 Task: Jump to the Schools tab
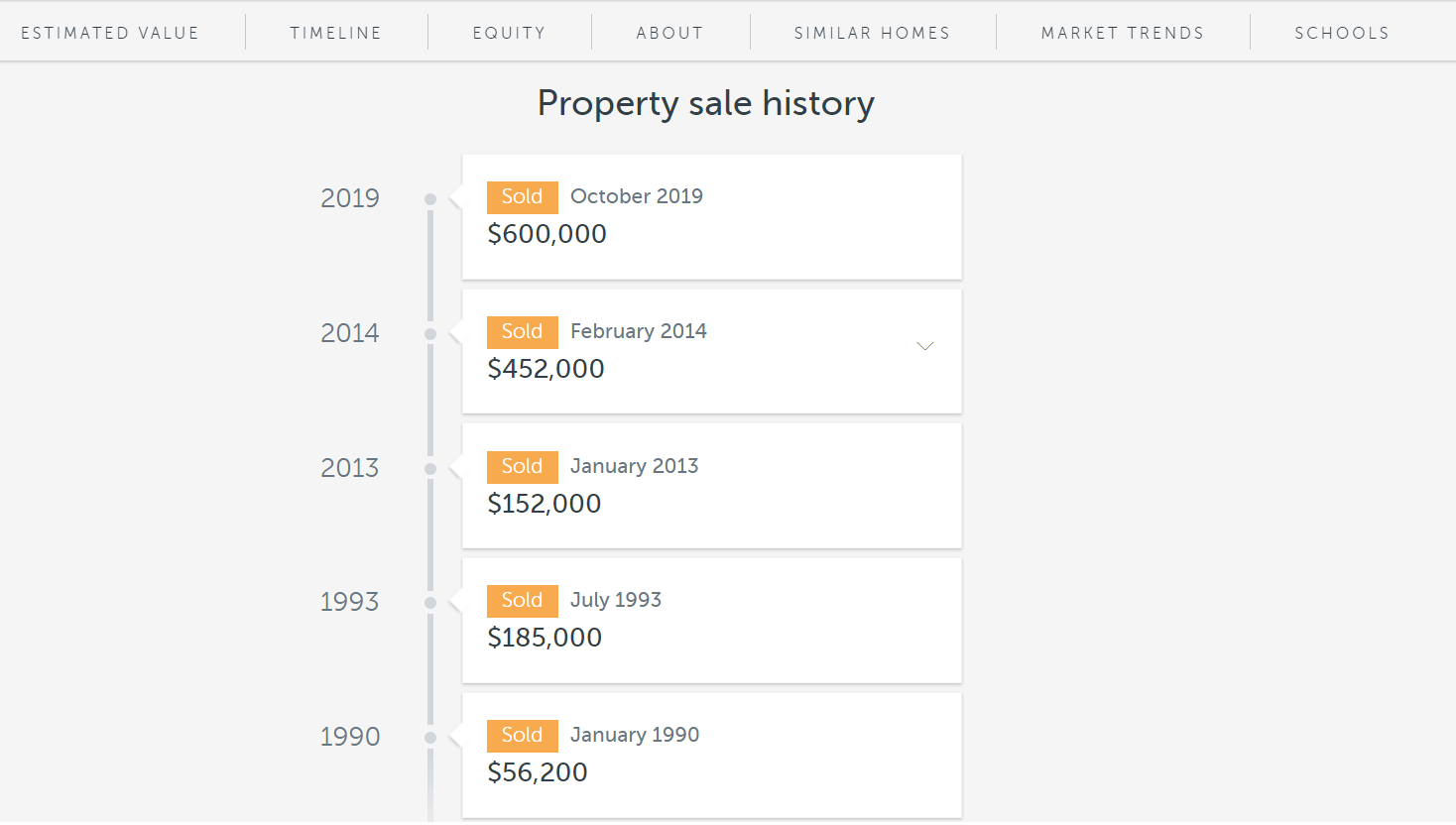[x=1342, y=33]
